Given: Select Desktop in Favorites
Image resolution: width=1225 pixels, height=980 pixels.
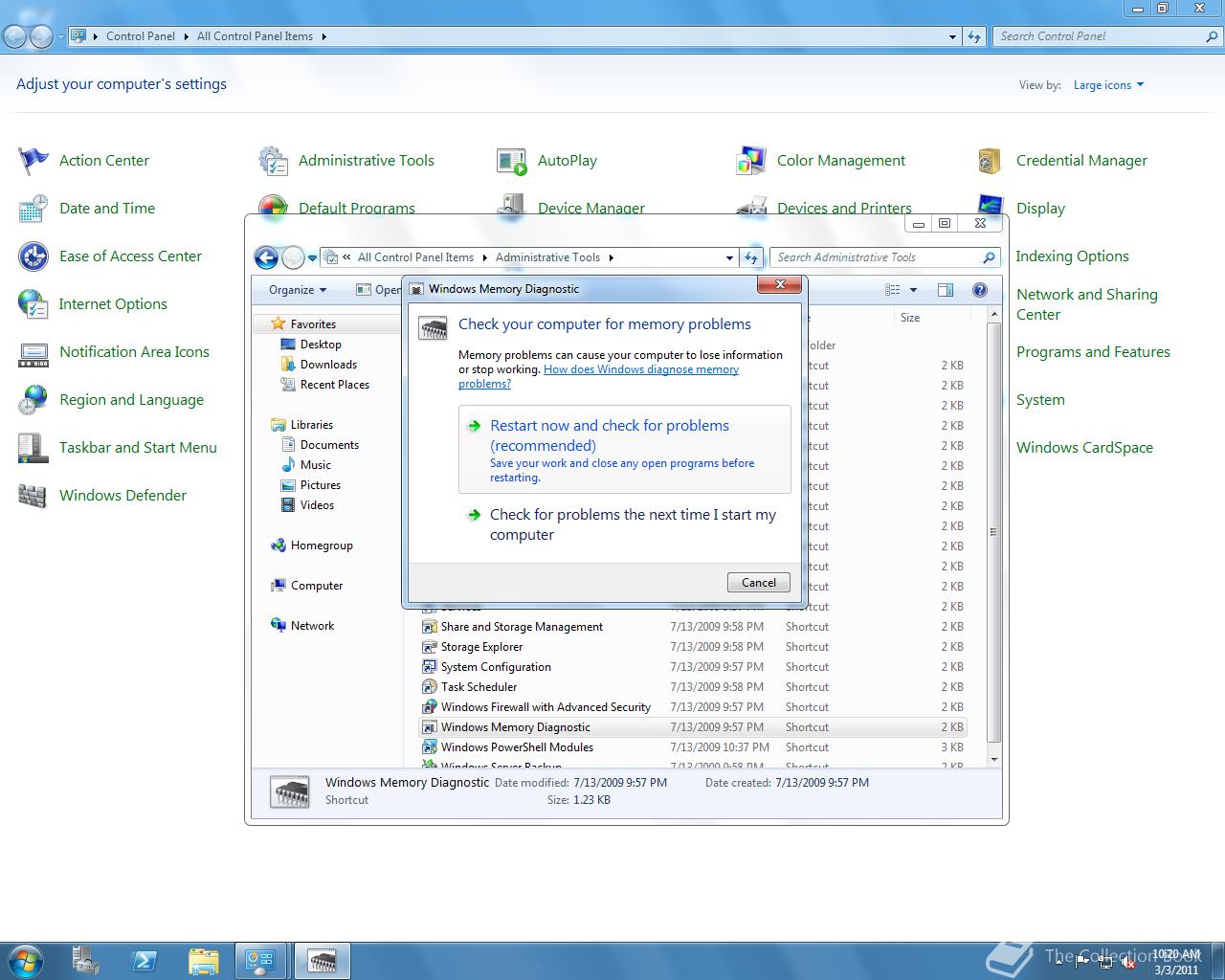Looking at the screenshot, I should point(321,345).
